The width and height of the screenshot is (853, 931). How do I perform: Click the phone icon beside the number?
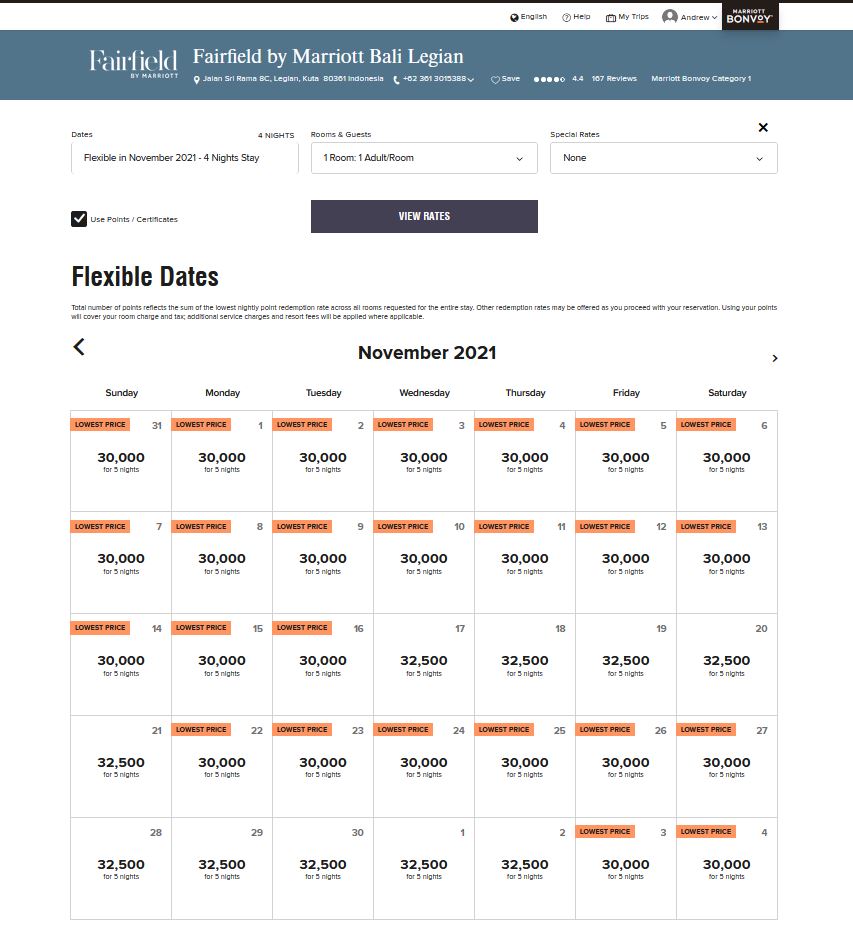pyautogui.click(x=397, y=80)
